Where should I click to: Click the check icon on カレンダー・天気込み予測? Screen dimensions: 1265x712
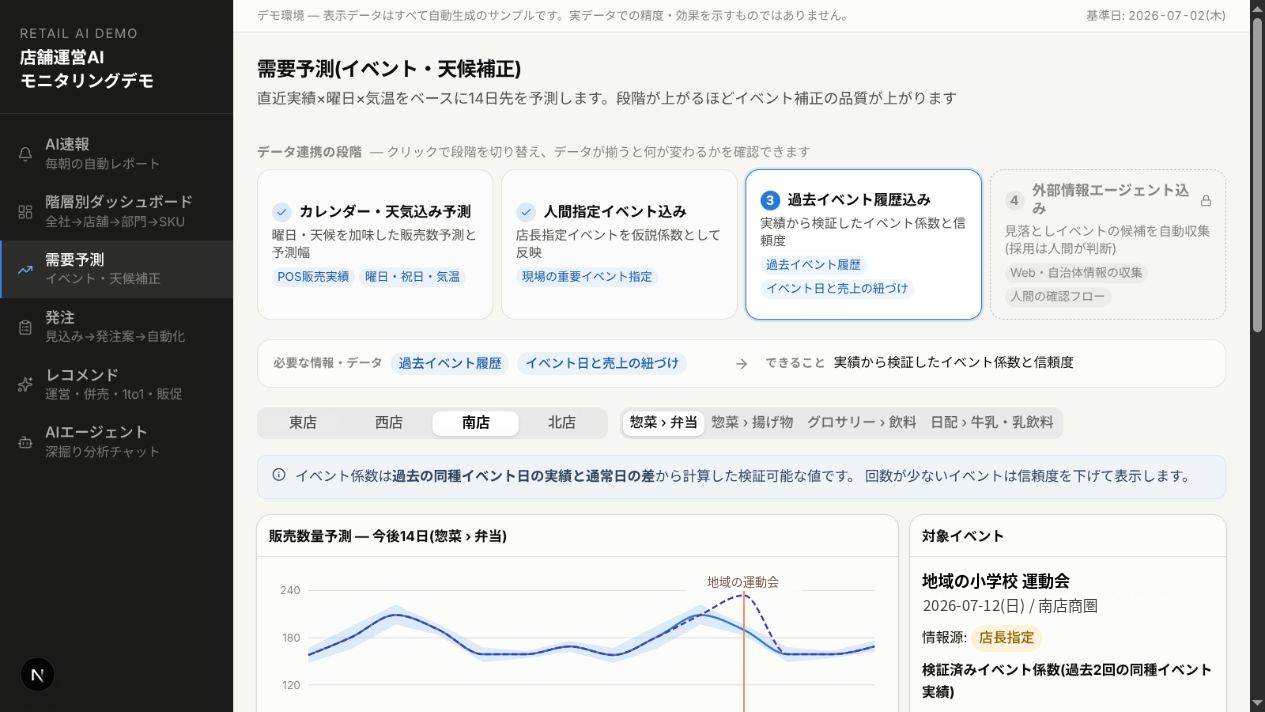(282, 212)
